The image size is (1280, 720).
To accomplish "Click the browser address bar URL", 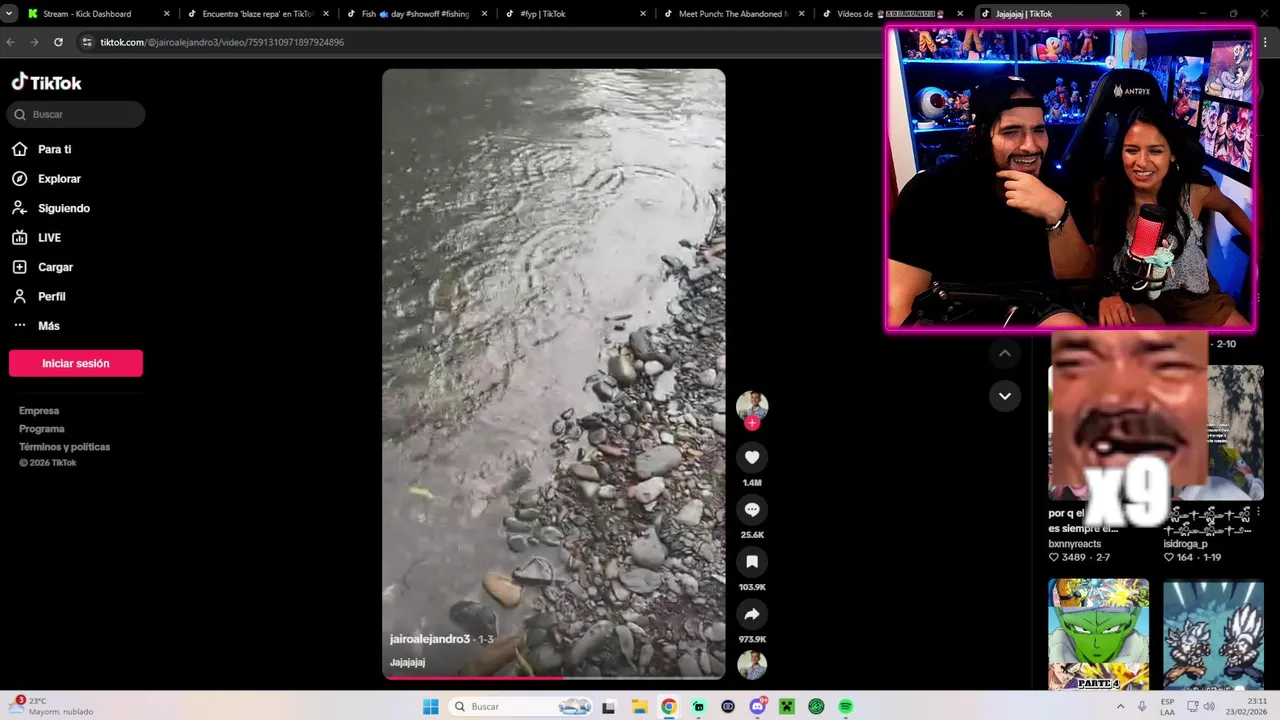I will (x=222, y=42).
